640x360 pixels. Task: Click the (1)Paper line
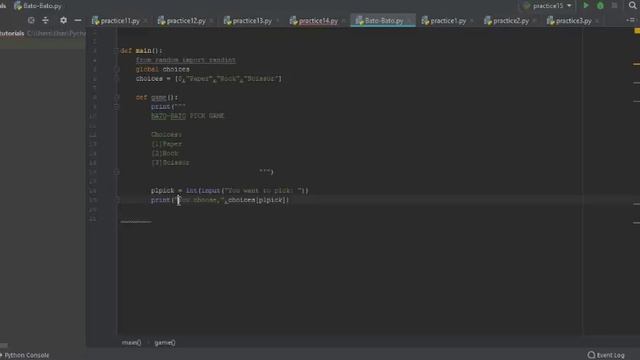coord(167,144)
